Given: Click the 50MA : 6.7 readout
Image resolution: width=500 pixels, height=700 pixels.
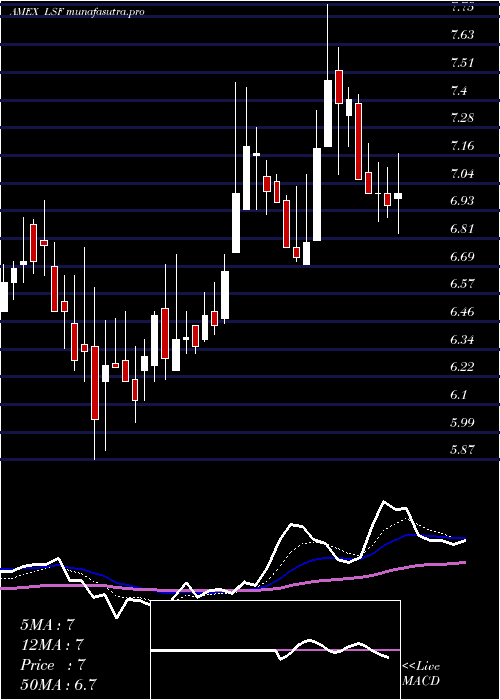Looking at the screenshot, I should (58, 685).
